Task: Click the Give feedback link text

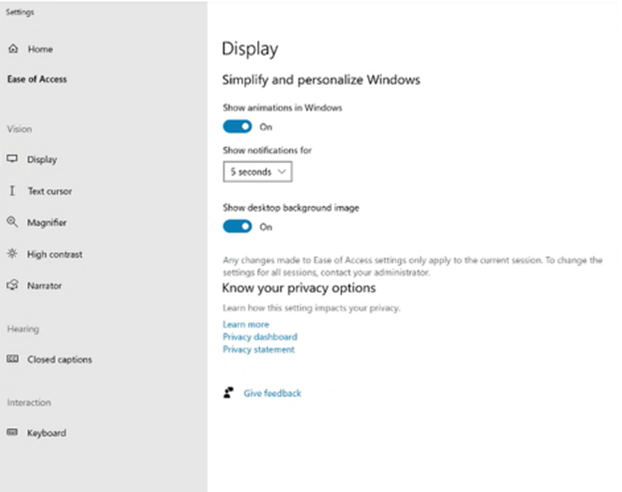Action: 272,394
